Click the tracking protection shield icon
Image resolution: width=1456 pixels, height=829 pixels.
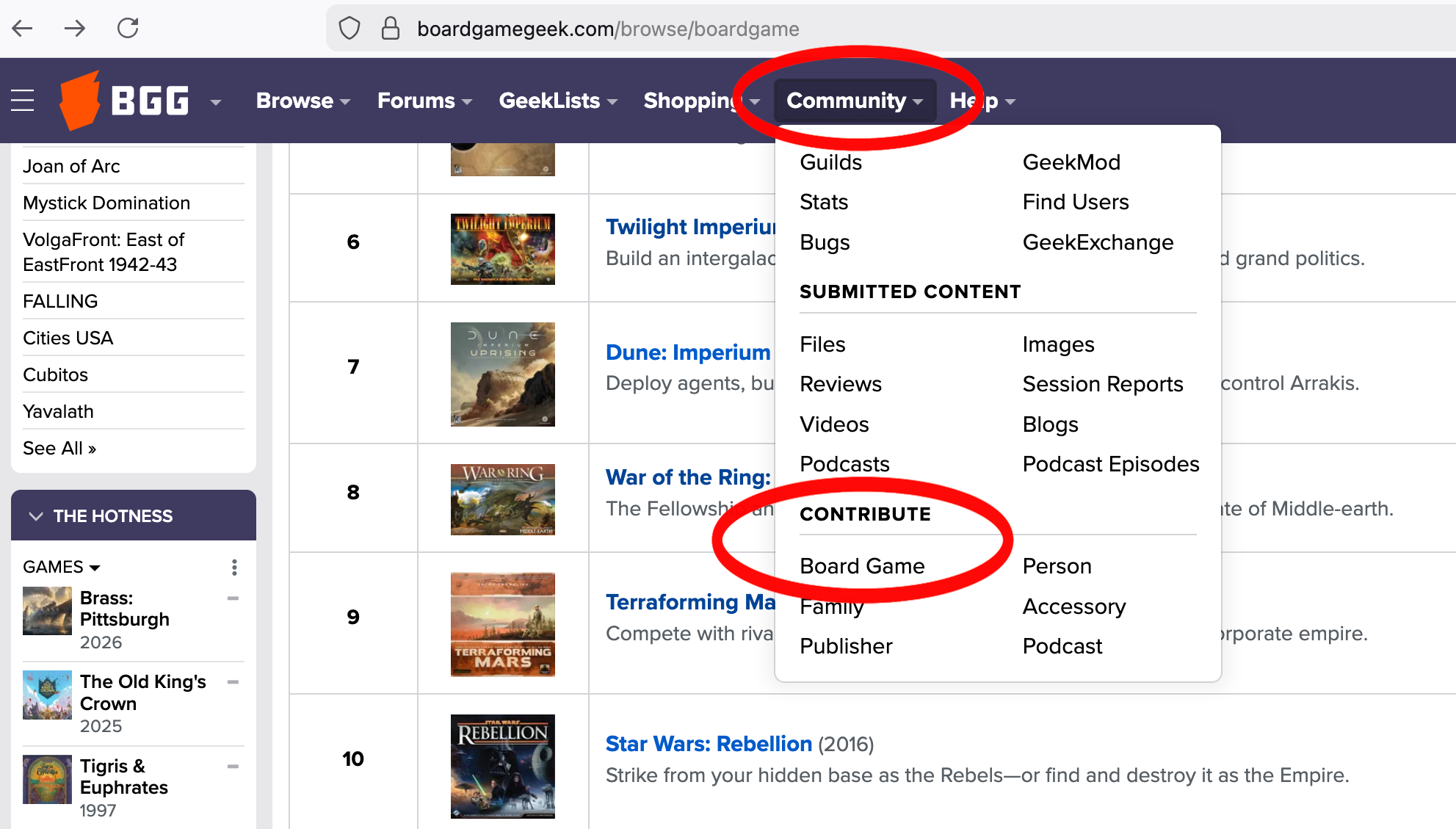349,28
